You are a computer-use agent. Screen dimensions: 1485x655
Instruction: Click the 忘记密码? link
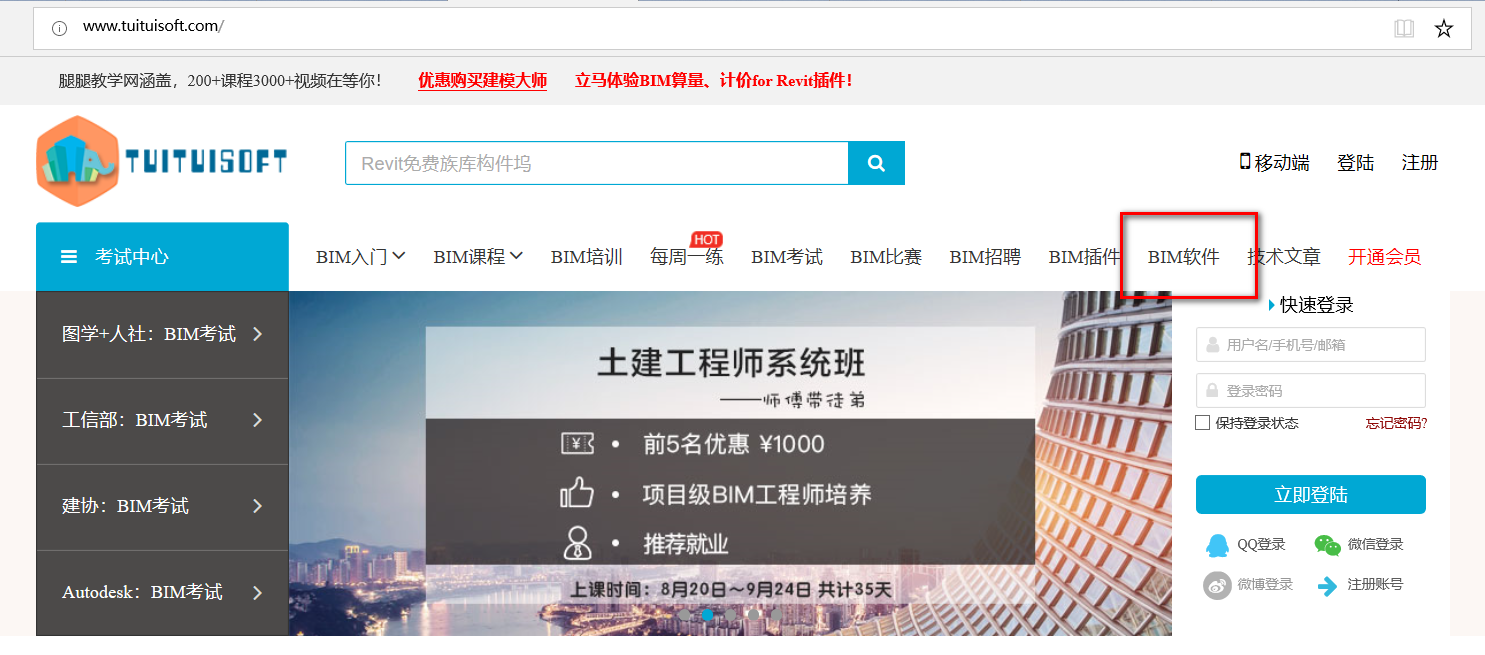pyautogui.click(x=1397, y=423)
